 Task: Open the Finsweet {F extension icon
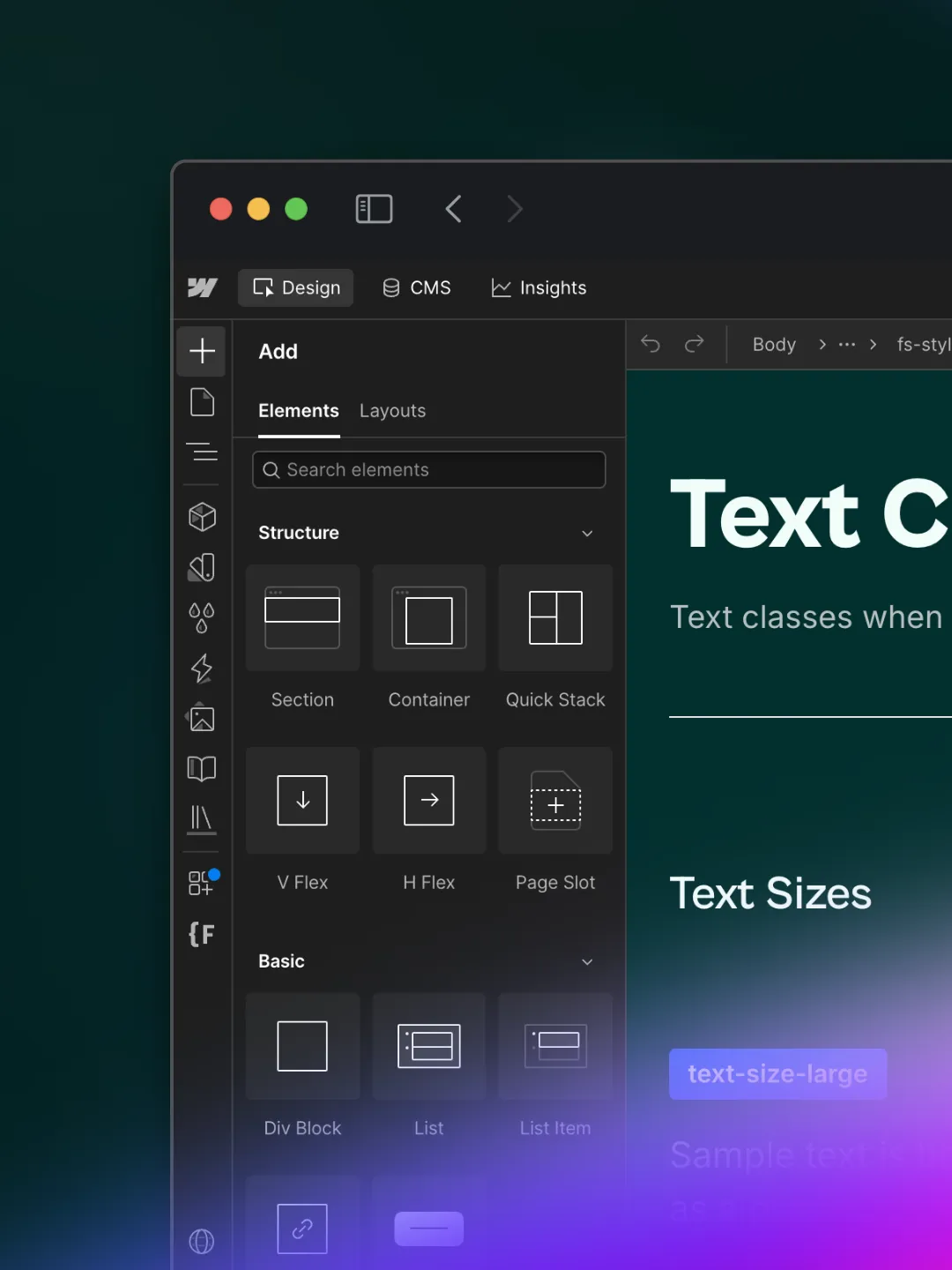(202, 934)
